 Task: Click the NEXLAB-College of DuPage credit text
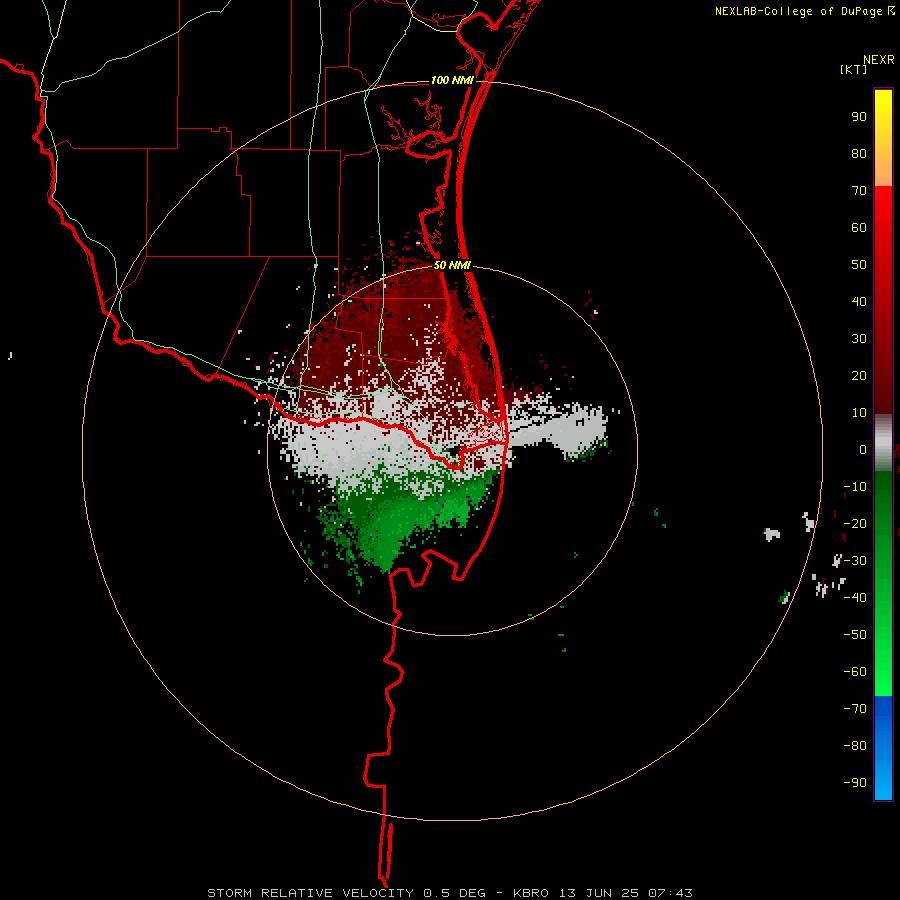click(798, 11)
